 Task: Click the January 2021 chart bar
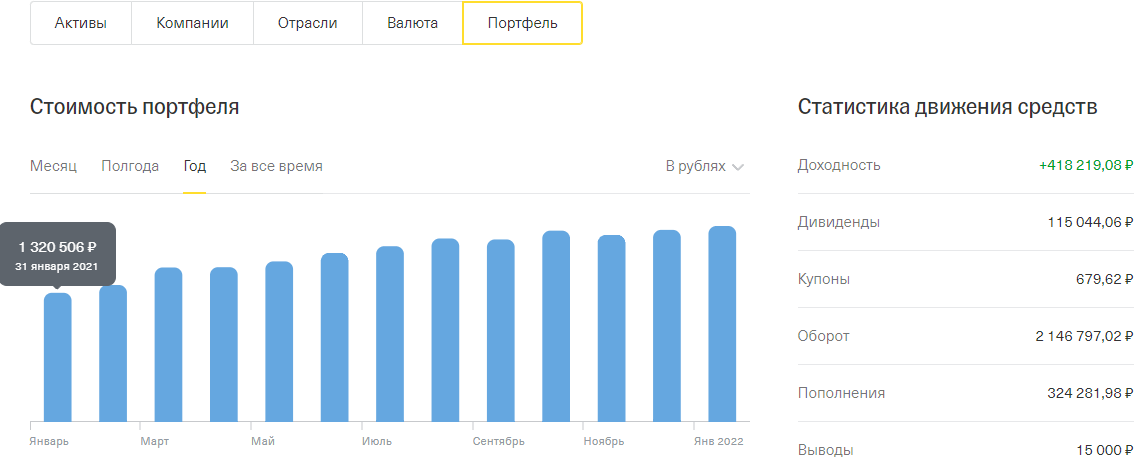pos(58,357)
